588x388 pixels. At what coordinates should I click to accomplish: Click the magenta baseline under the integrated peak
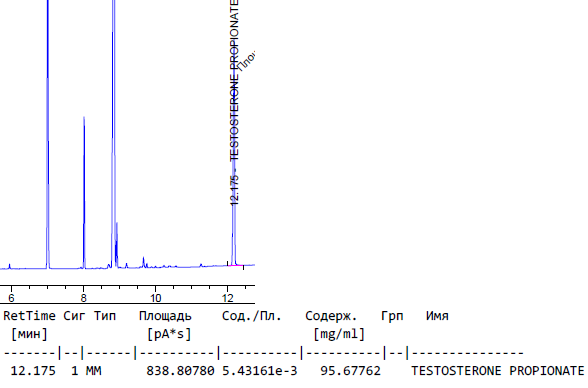(236, 265)
